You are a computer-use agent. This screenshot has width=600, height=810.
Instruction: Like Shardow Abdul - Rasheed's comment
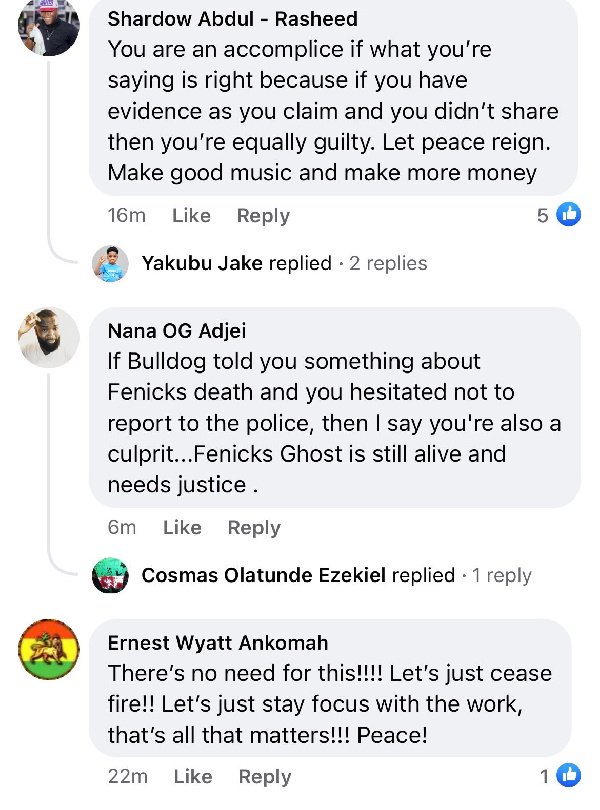click(x=191, y=215)
